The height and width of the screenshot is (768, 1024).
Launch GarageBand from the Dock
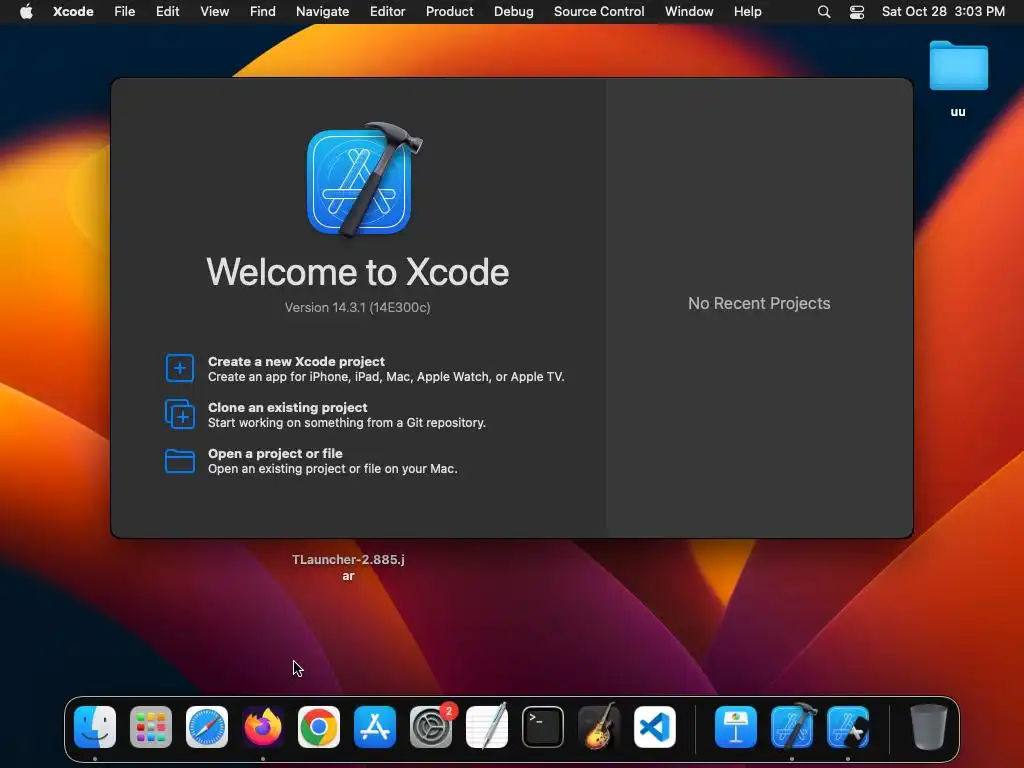click(x=599, y=726)
